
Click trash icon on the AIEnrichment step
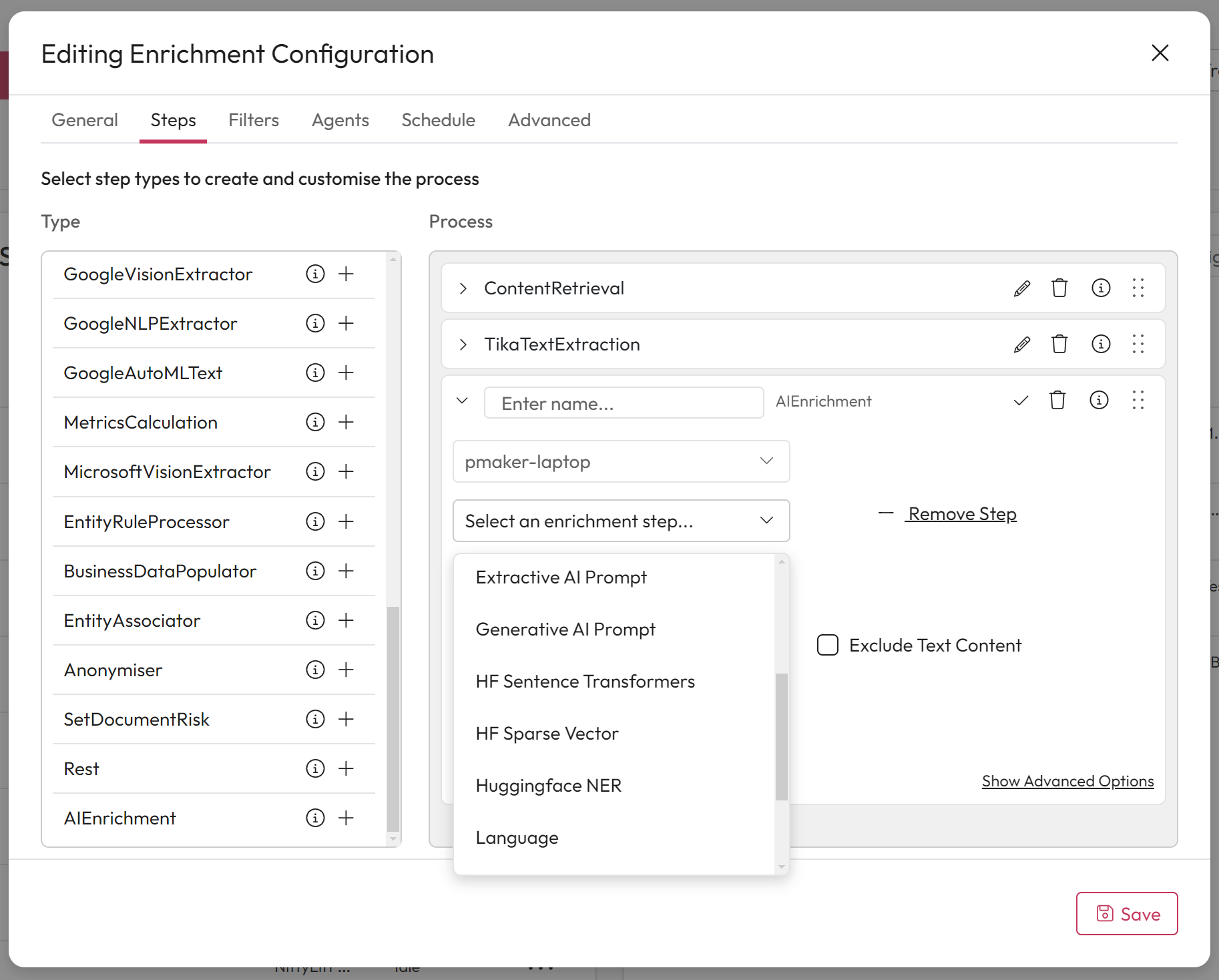1057,401
